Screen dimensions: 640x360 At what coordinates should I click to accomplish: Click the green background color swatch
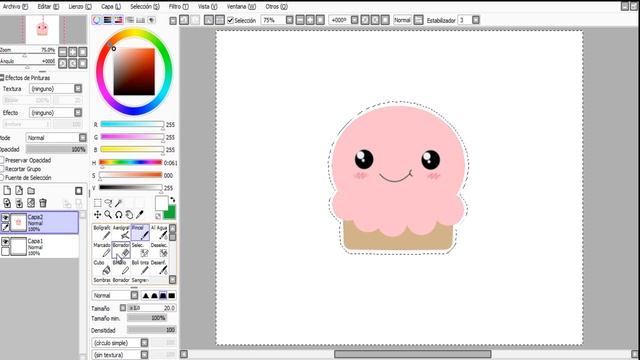tap(170, 213)
